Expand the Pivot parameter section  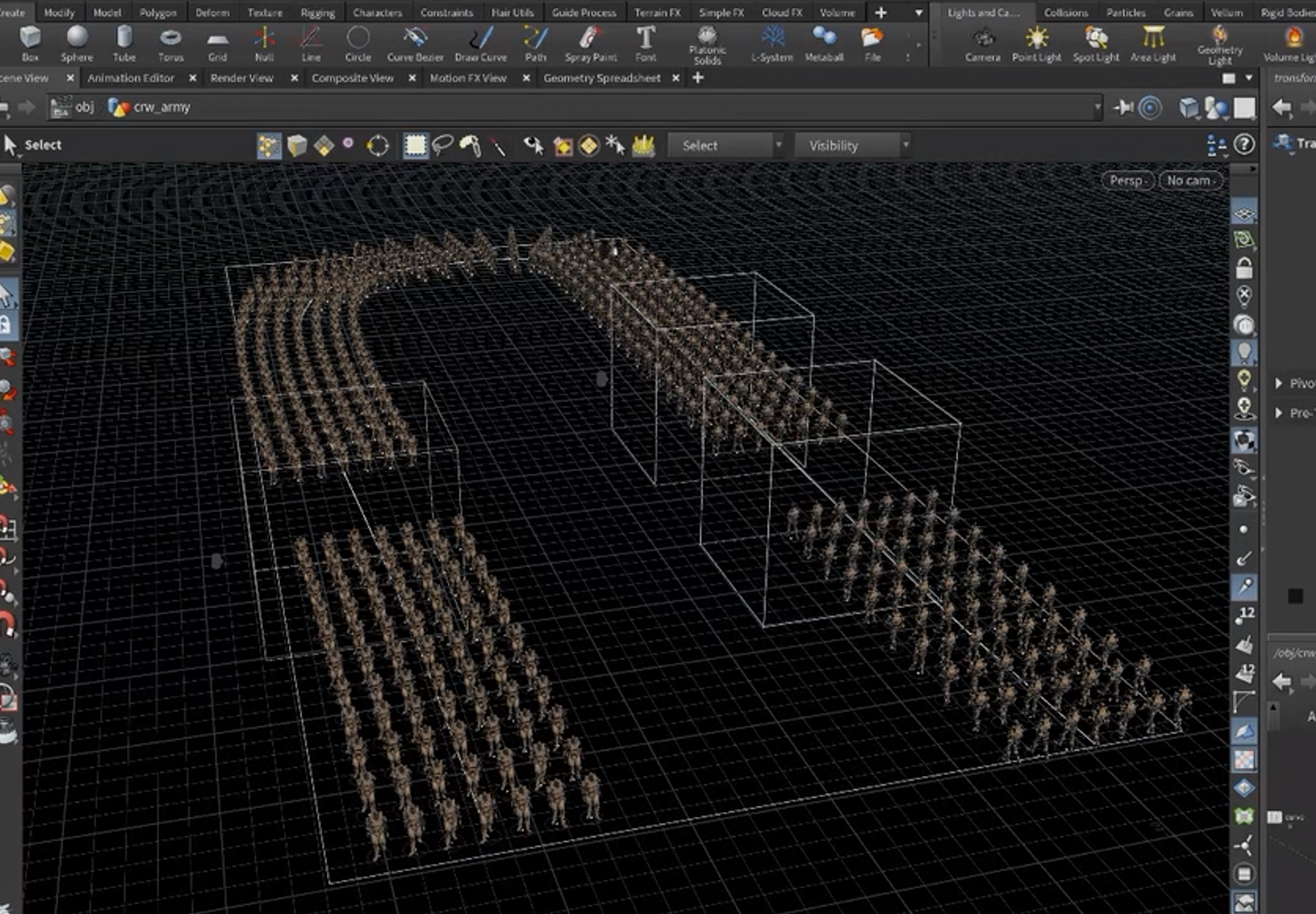tap(1279, 383)
